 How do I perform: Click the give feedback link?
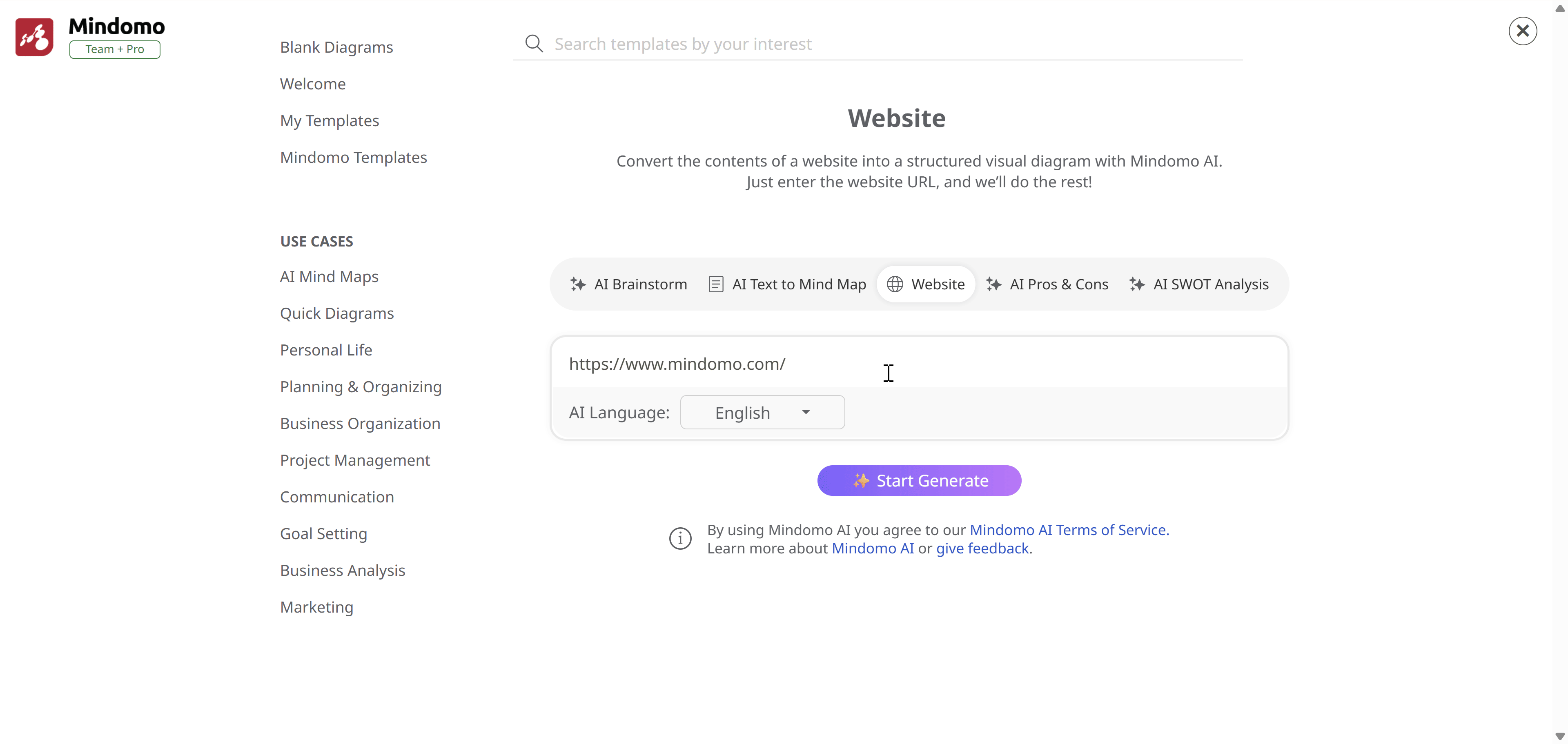(x=982, y=549)
